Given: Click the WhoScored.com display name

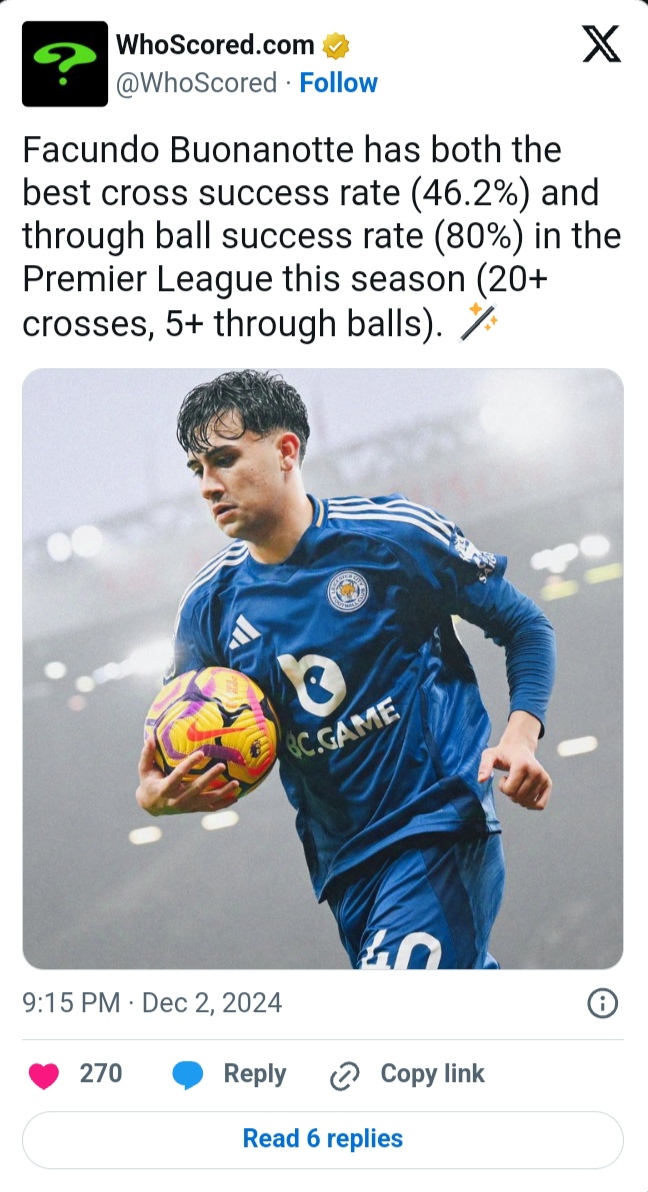Looking at the screenshot, I should (x=215, y=45).
